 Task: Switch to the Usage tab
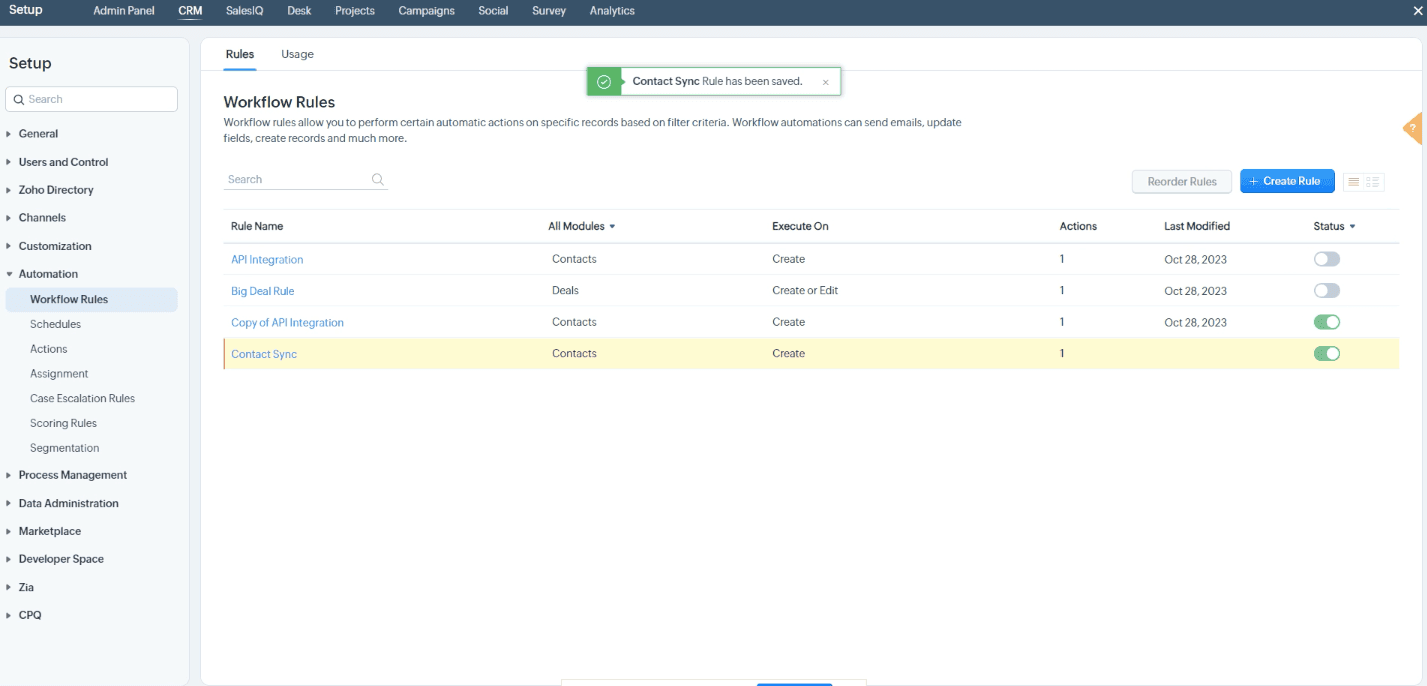pos(297,54)
